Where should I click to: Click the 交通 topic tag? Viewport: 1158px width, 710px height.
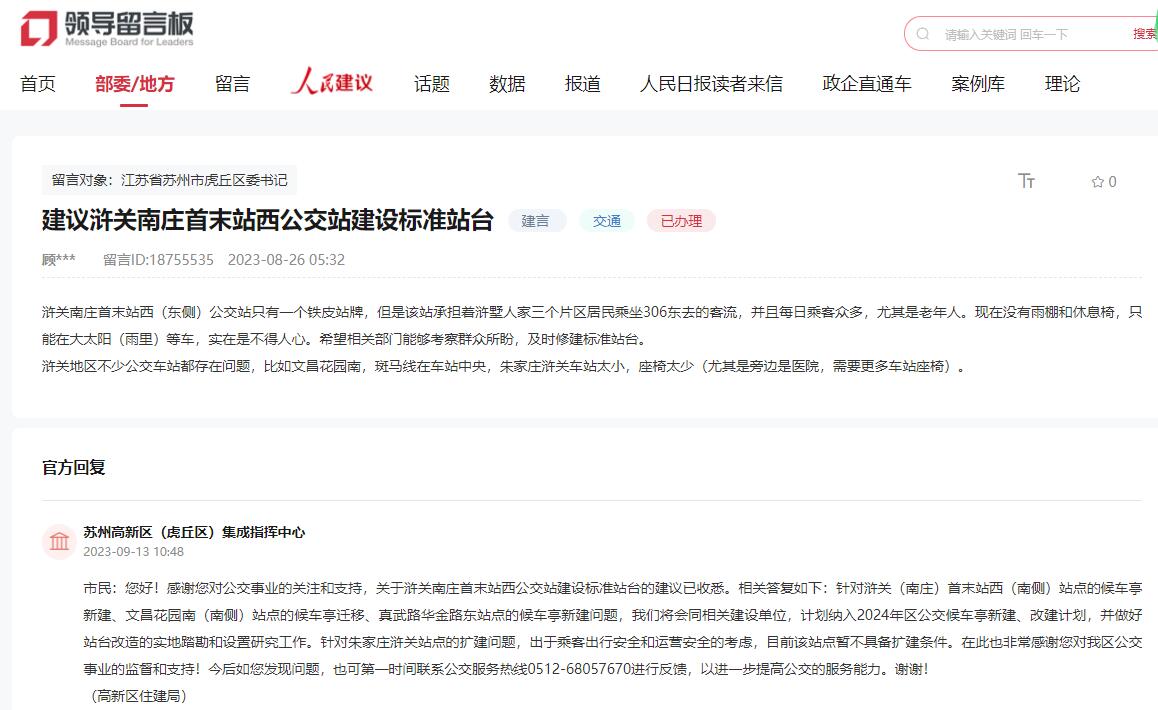point(606,221)
